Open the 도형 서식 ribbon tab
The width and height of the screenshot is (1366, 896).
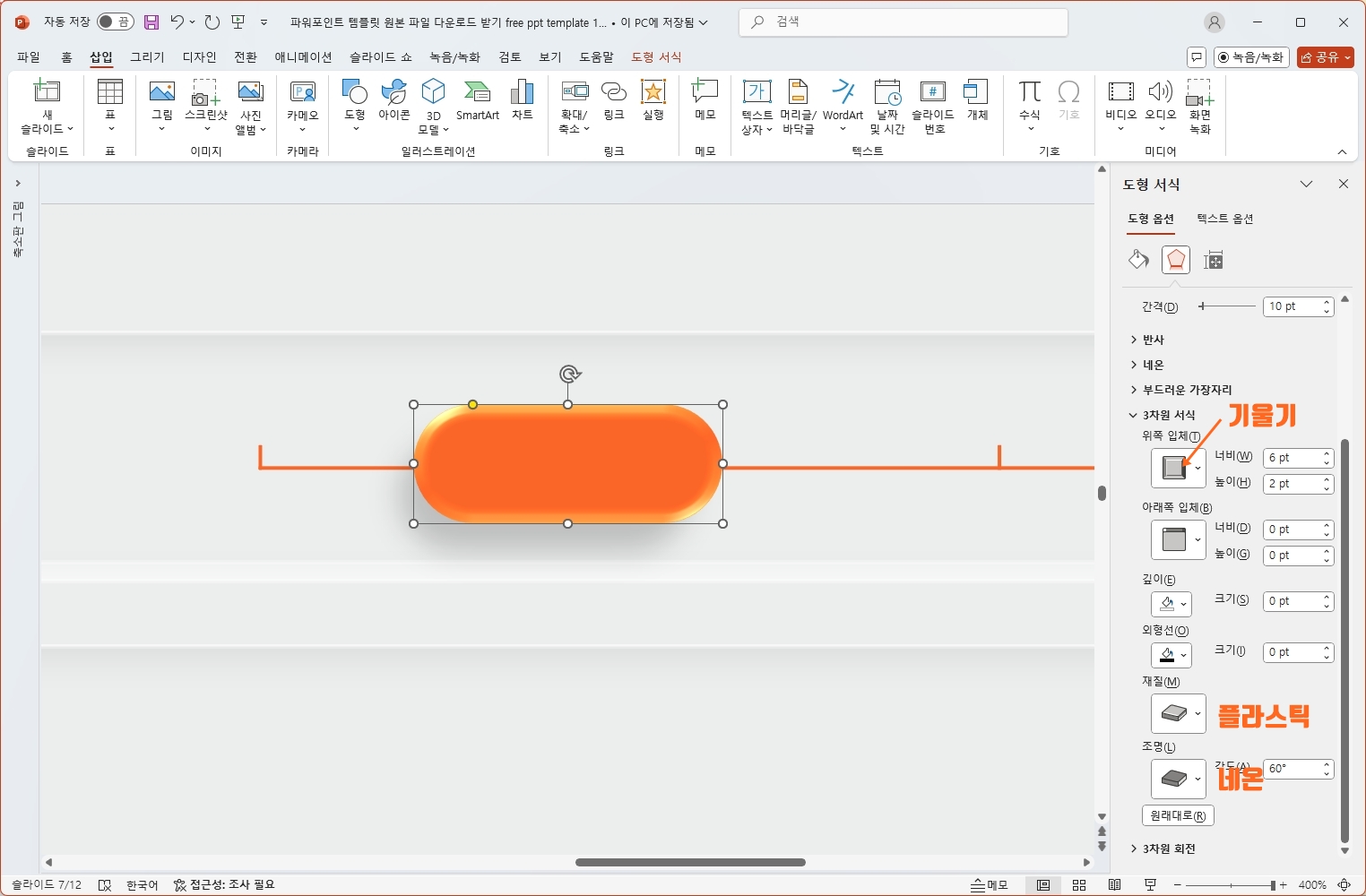click(656, 56)
